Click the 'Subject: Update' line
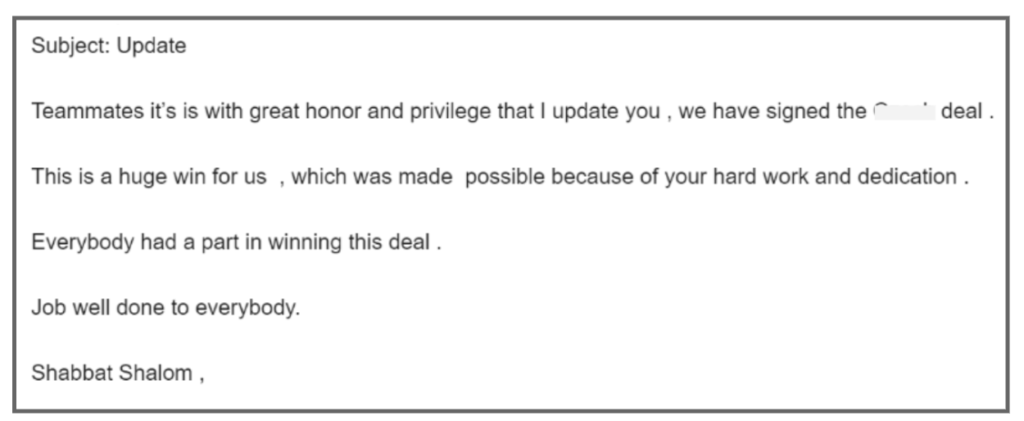Image resolution: width=1024 pixels, height=421 pixels. [x=109, y=46]
